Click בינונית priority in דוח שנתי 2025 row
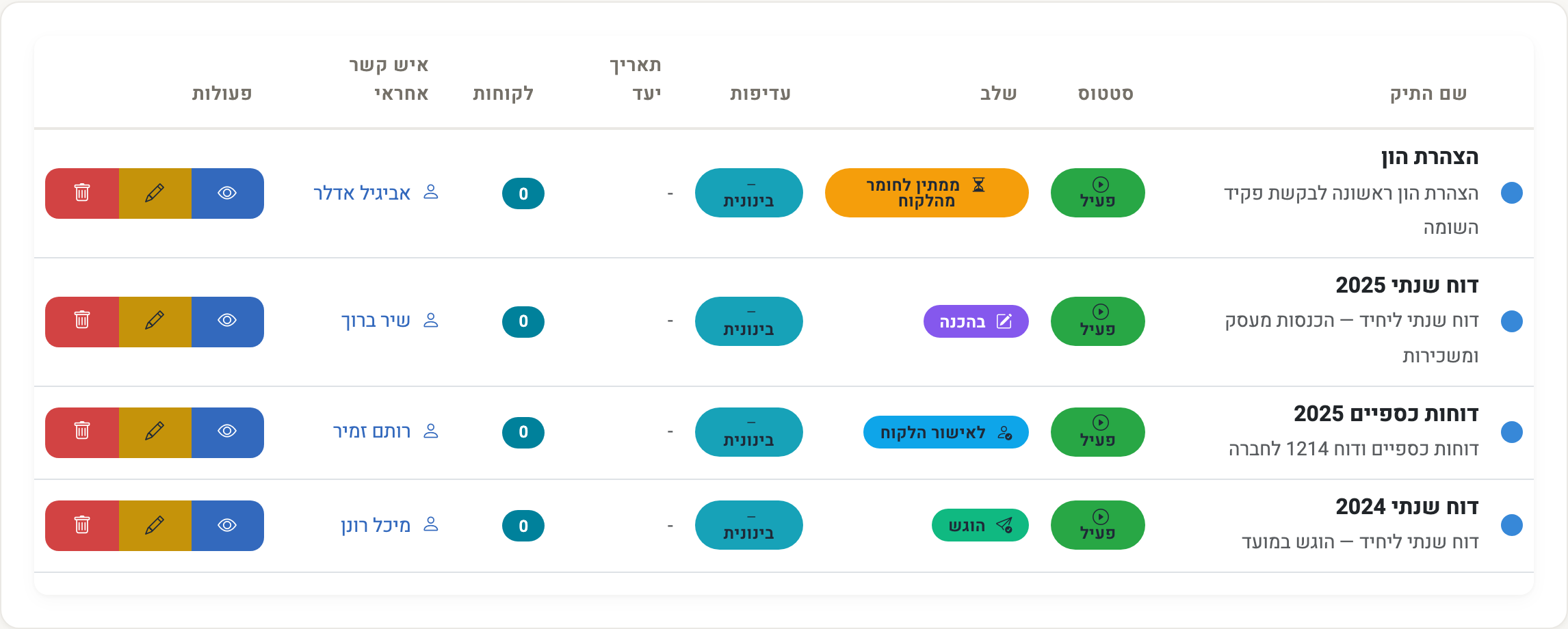 coord(749,321)
